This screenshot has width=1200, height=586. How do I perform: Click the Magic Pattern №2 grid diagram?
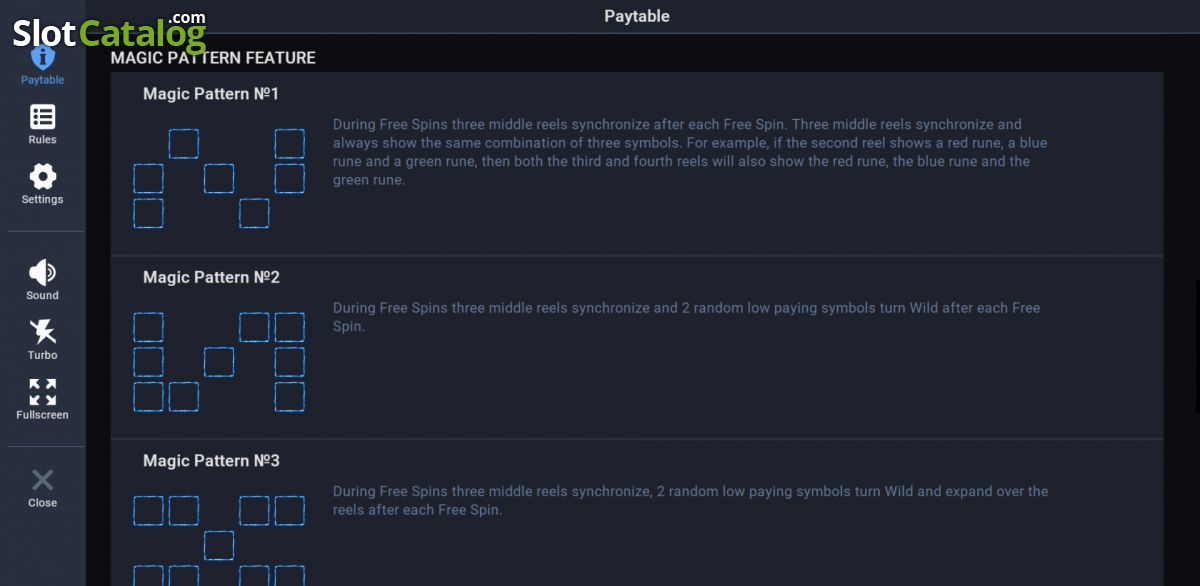click(x=219, y=362)
